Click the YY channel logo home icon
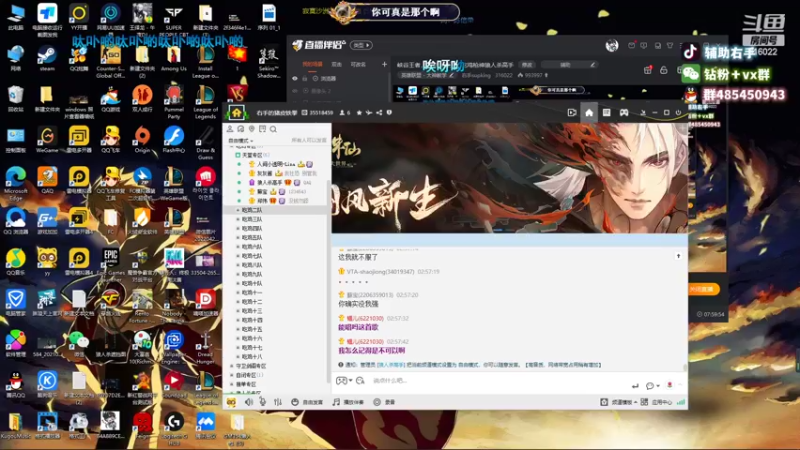800x450 pixels. 237,113
